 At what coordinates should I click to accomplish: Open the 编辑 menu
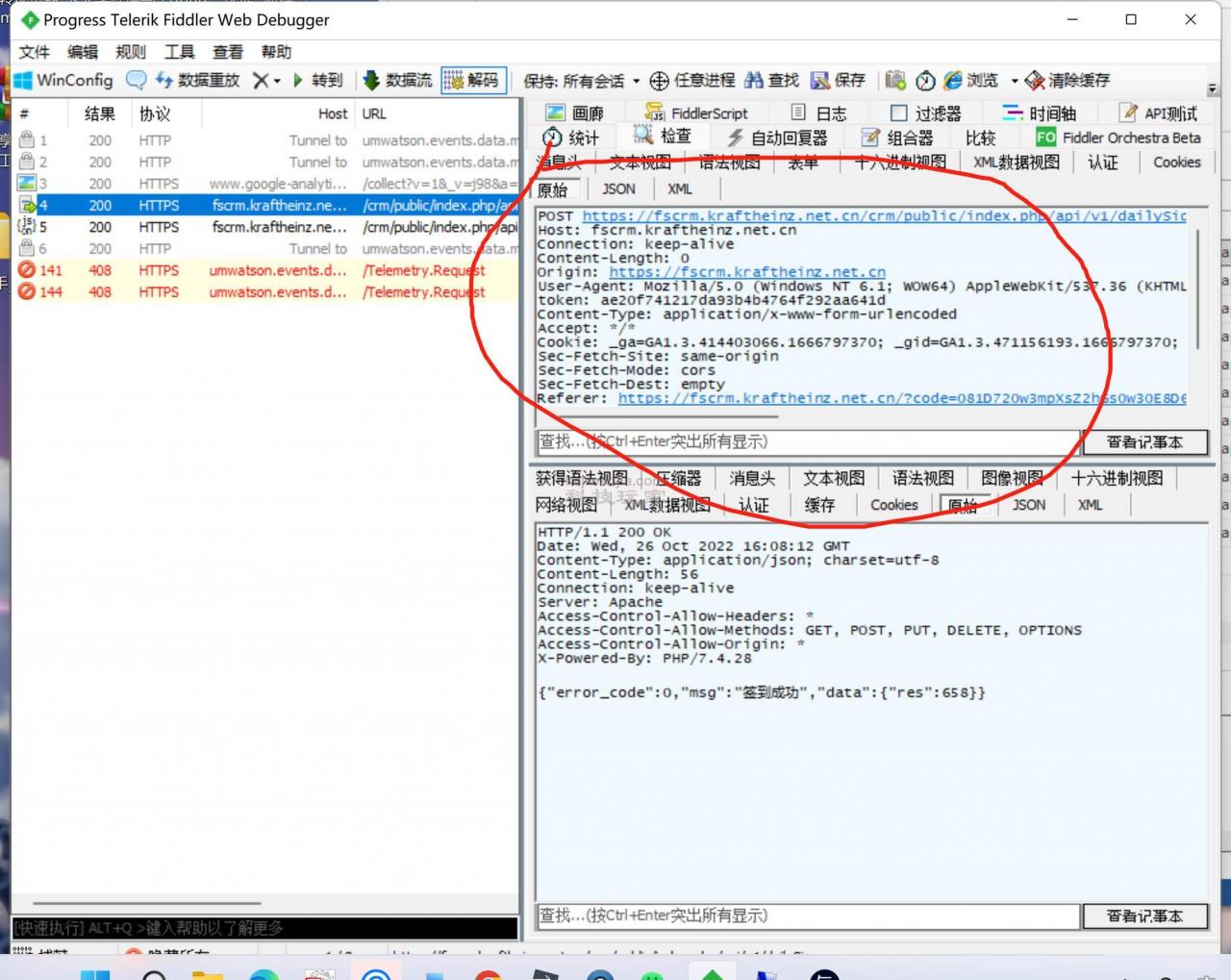(x=83, y=52)
